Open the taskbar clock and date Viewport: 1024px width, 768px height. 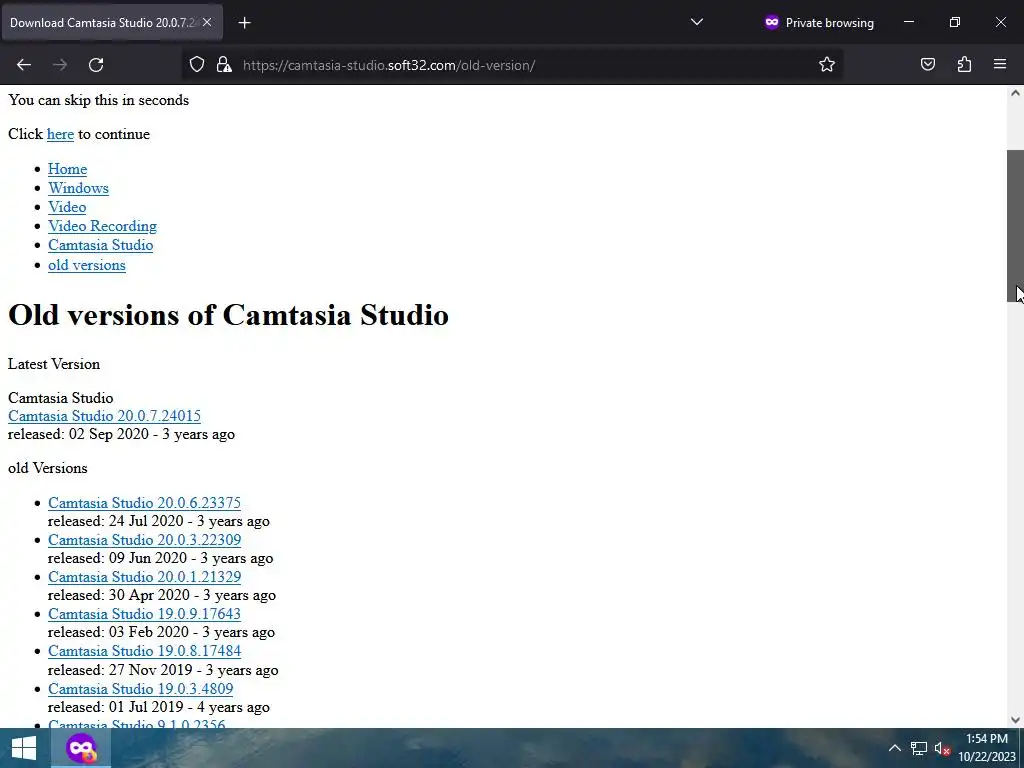987,748
